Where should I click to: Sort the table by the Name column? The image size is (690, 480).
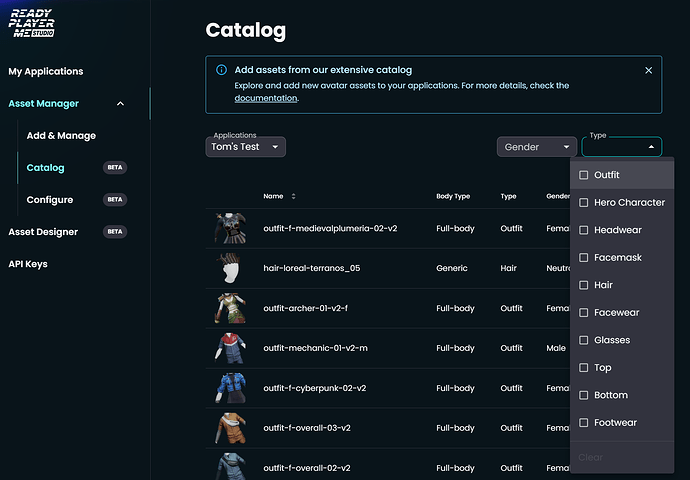tap(293, 196)
